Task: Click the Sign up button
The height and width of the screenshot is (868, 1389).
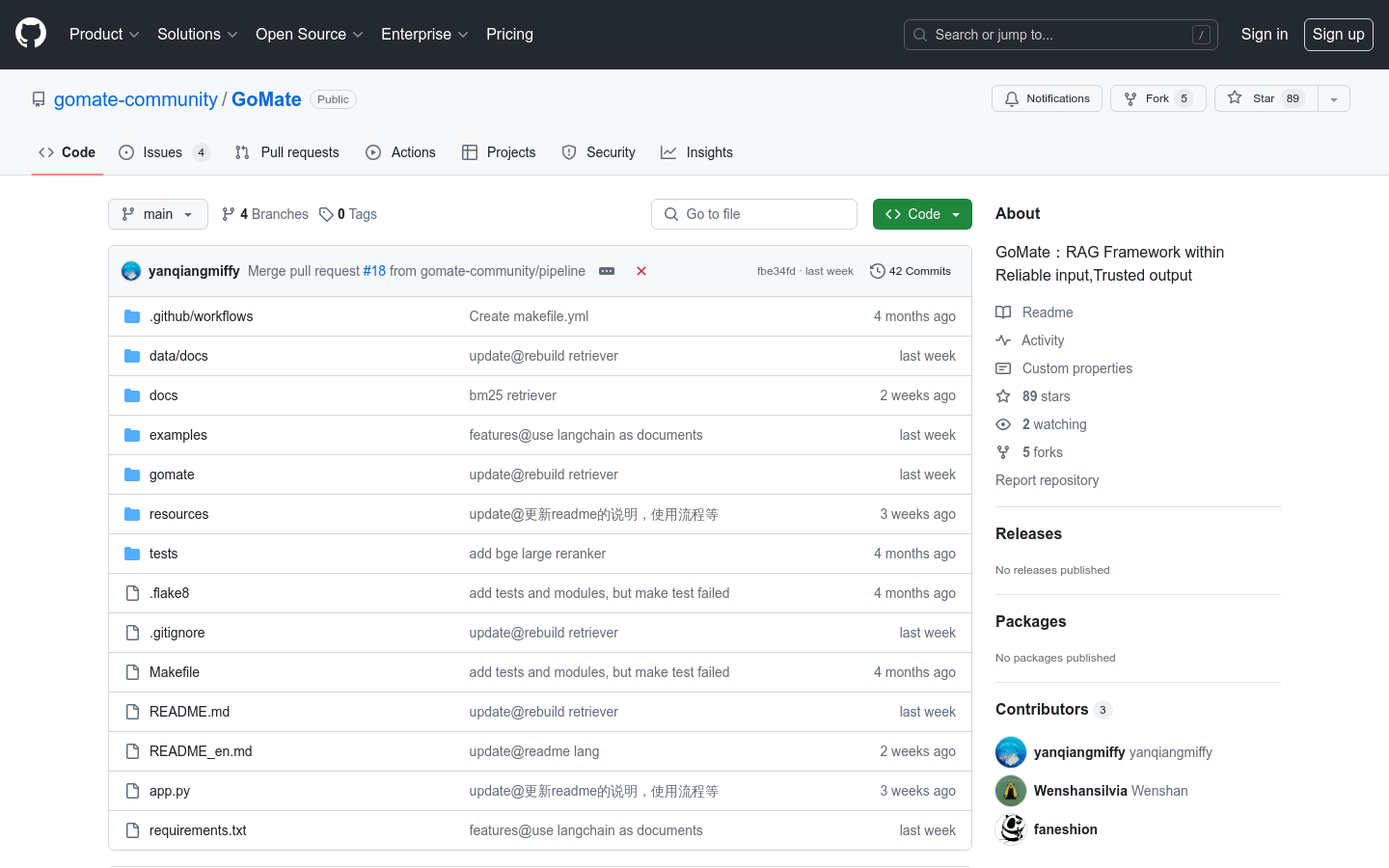Action: point(1338,34)
